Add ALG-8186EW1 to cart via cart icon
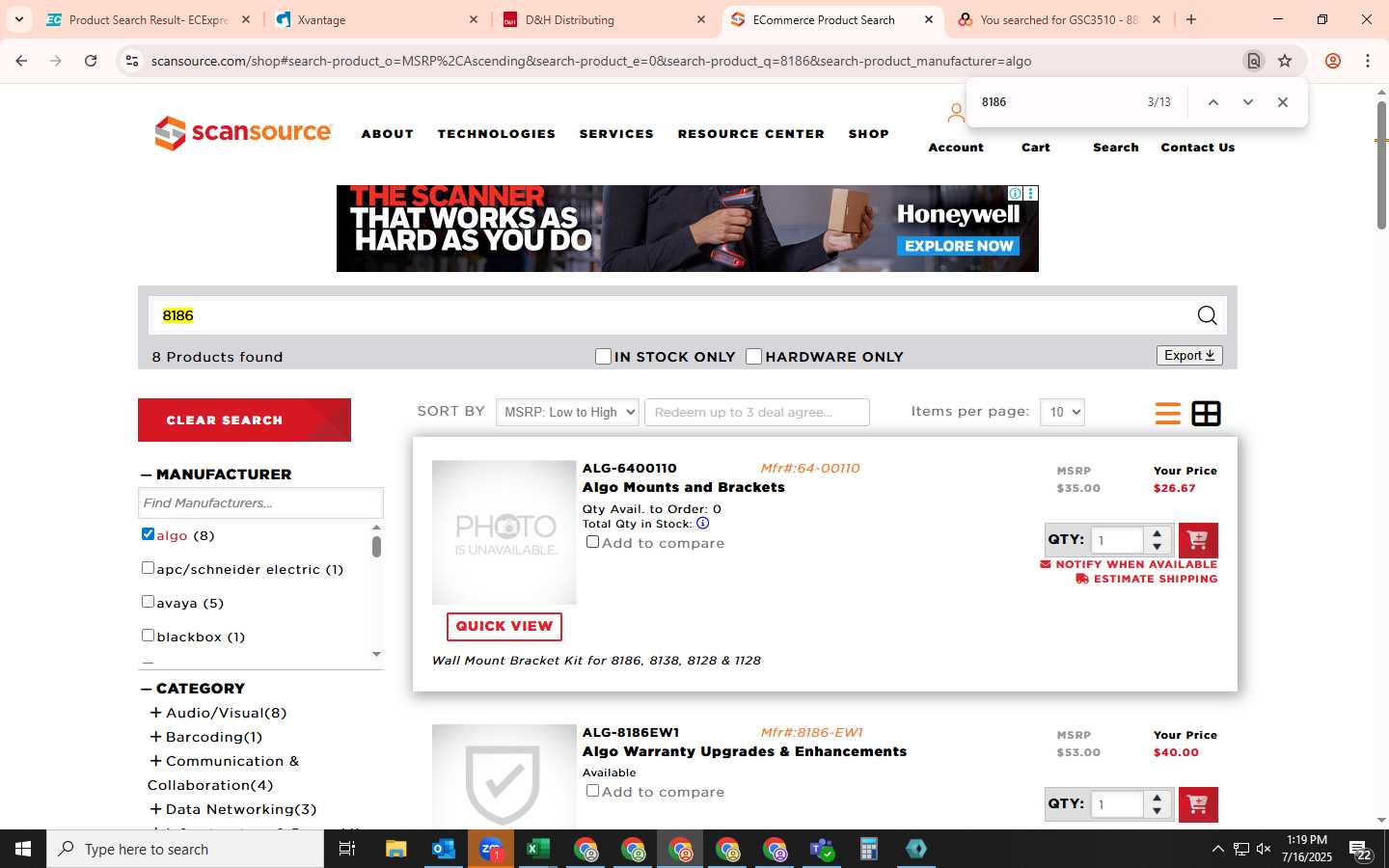Viewport: 1389px width, 868px height. 1198,804
